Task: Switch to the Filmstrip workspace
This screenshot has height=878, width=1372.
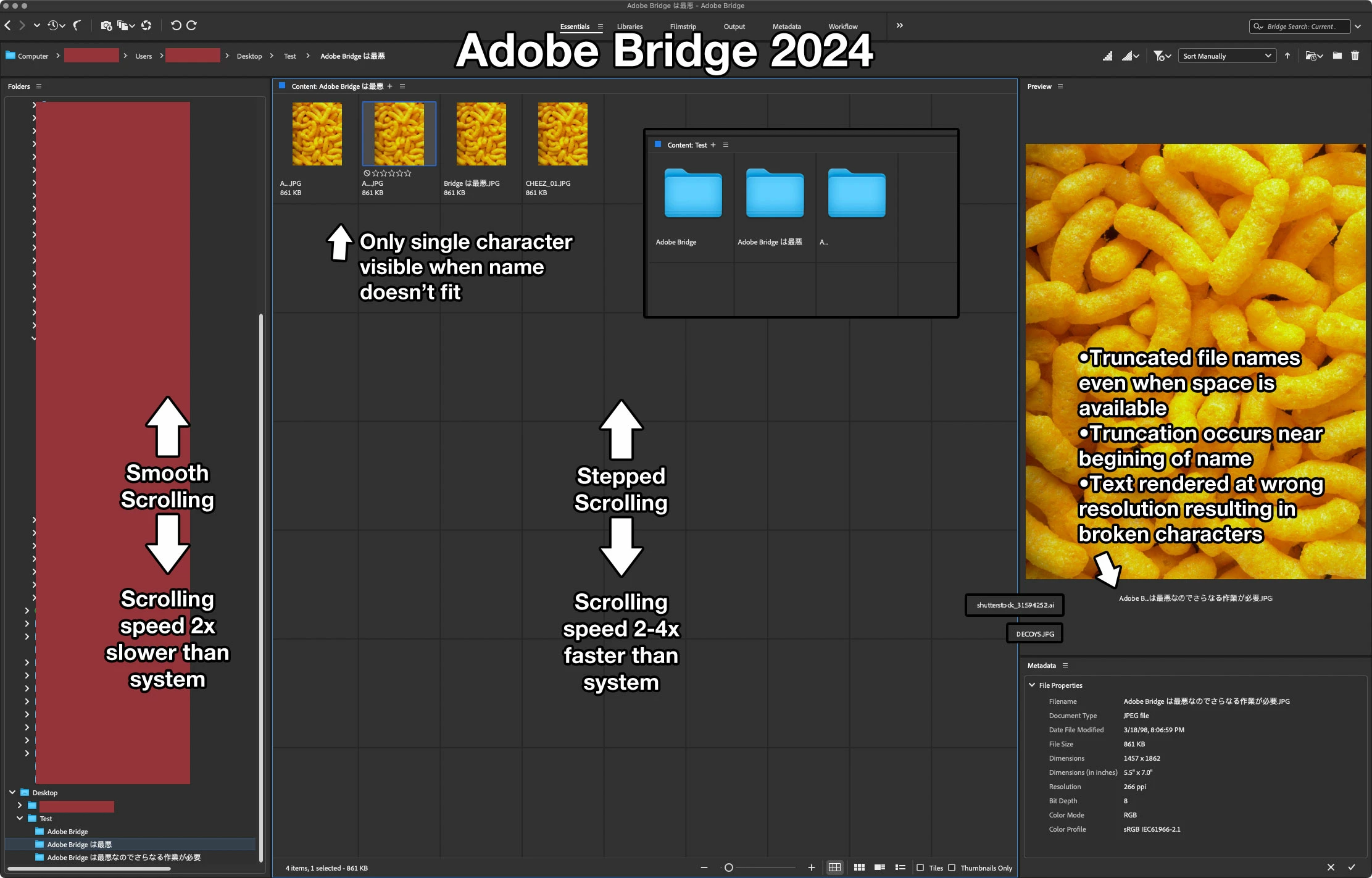Action: pyautogui.click(x=683, y=27)
